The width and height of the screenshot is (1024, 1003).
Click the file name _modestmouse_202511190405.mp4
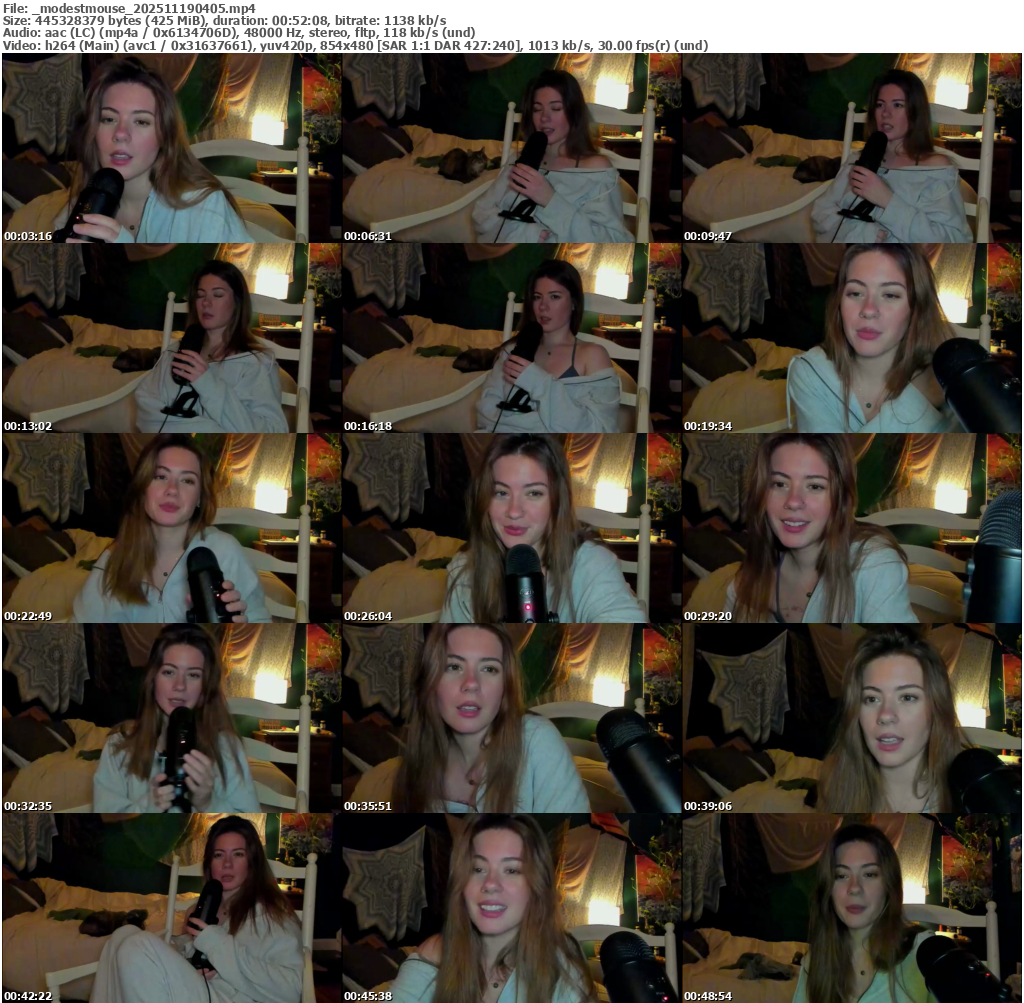tap(144, 8)
